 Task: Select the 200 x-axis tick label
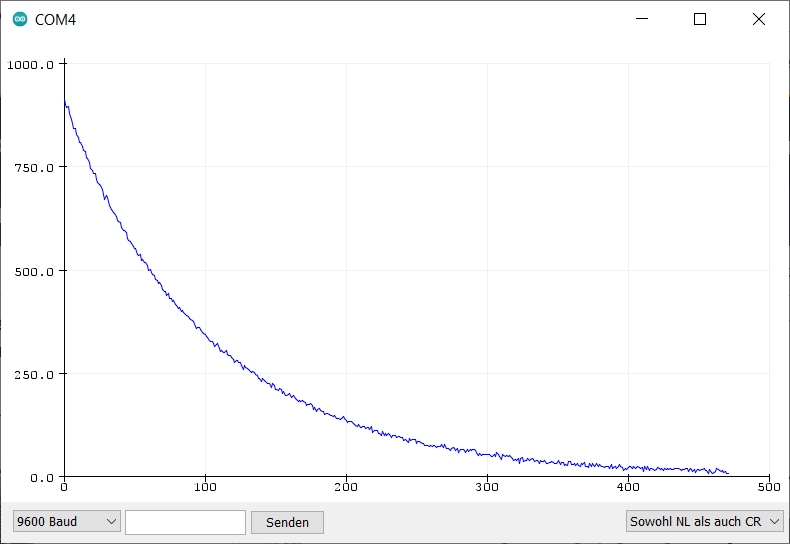coord(346,489)
